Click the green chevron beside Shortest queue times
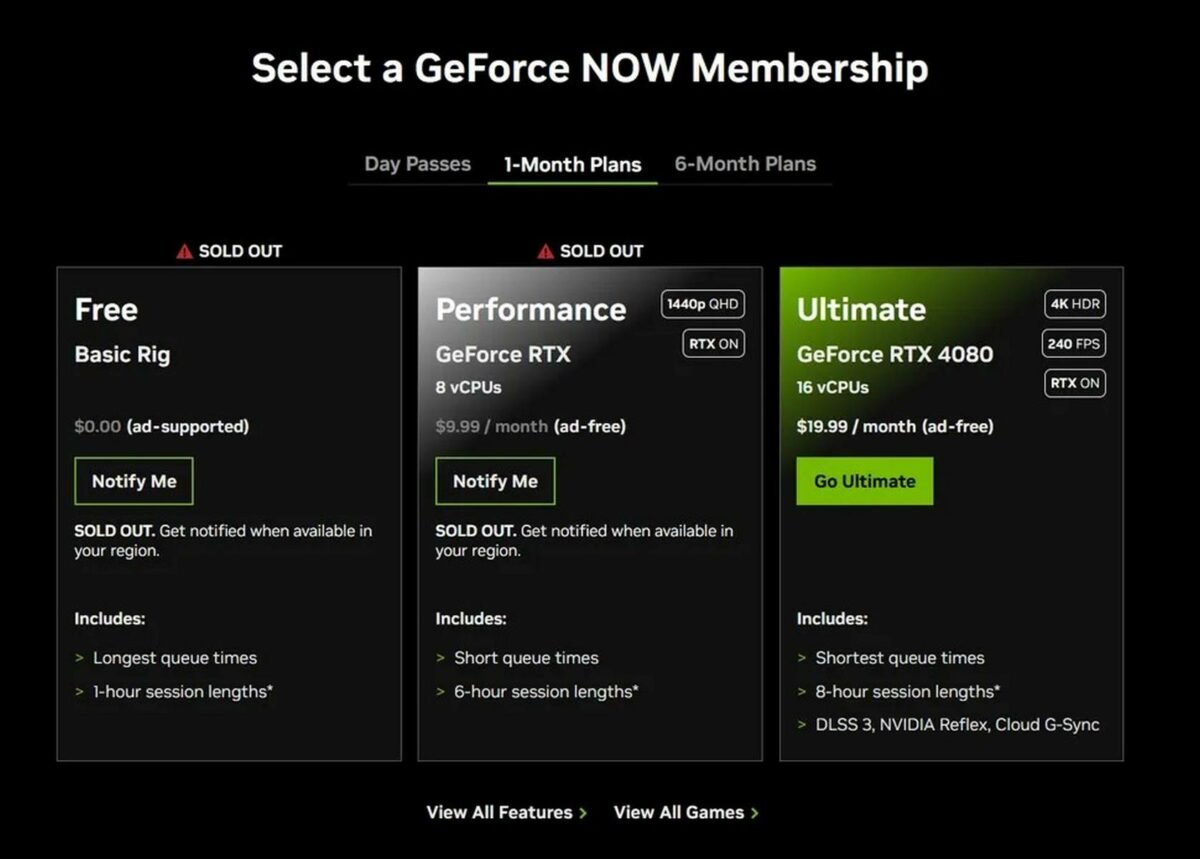The width and height of the screenshot is (1200, 859). pos(801,658)
